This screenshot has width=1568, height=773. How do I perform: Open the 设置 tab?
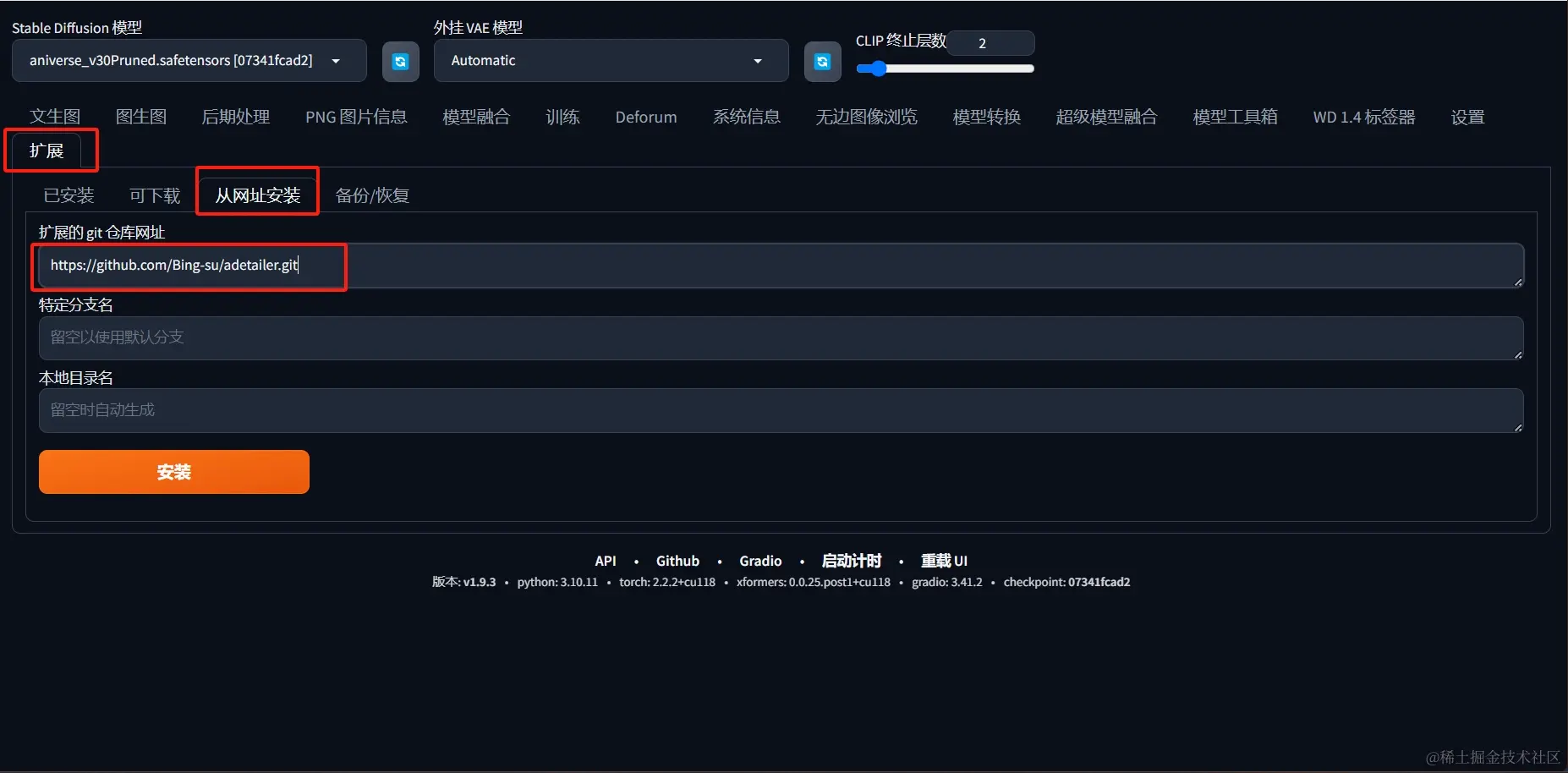[1467, 117]
